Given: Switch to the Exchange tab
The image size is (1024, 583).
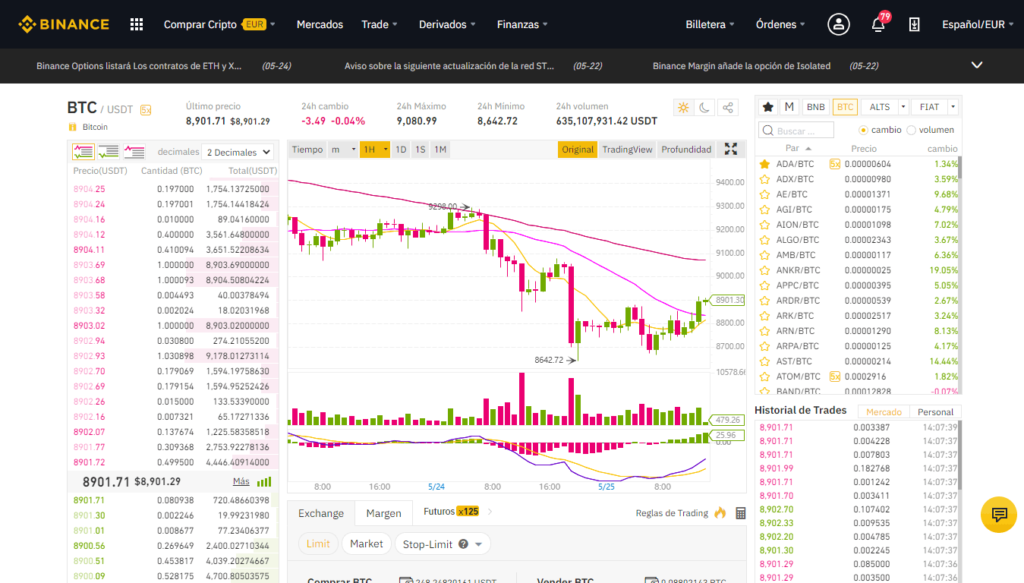Looking at the screenshot, I should tap(321, 513).
